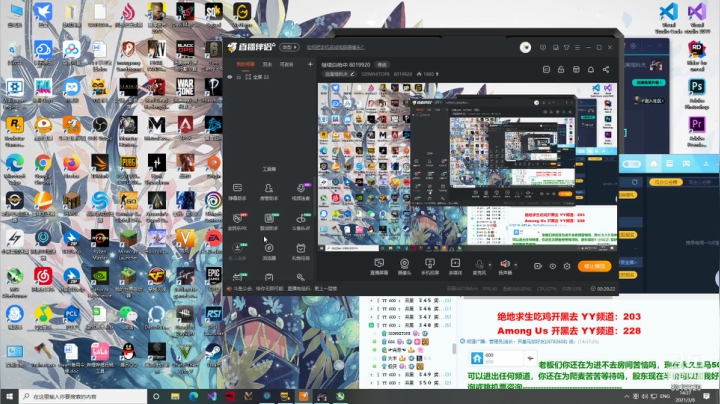Open the 礼物任务 tool
This screenshot has height=404, width=720.
point(301,252)
